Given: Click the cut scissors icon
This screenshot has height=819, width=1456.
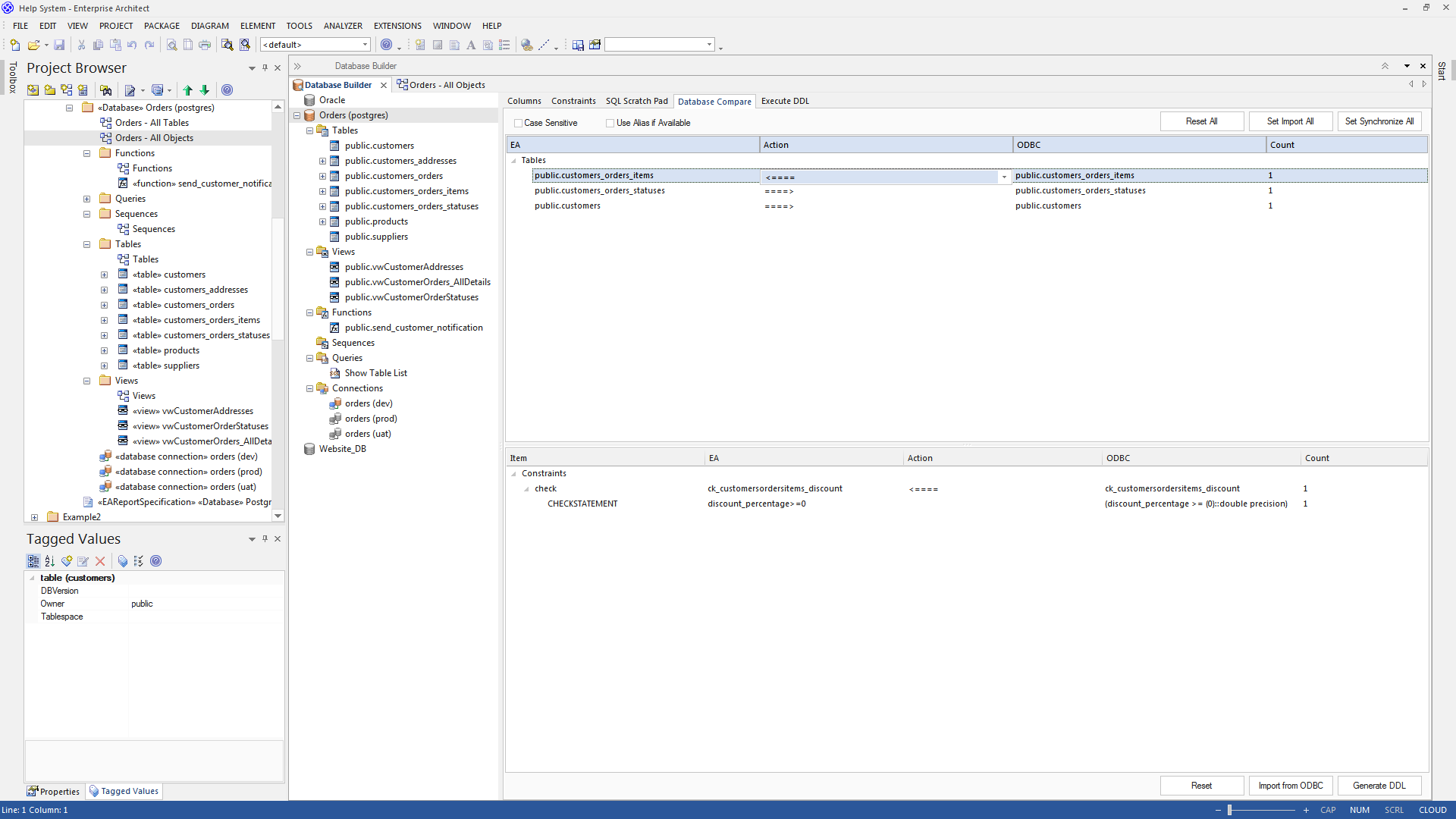Looking at the screenshot, I should (81, 45).
